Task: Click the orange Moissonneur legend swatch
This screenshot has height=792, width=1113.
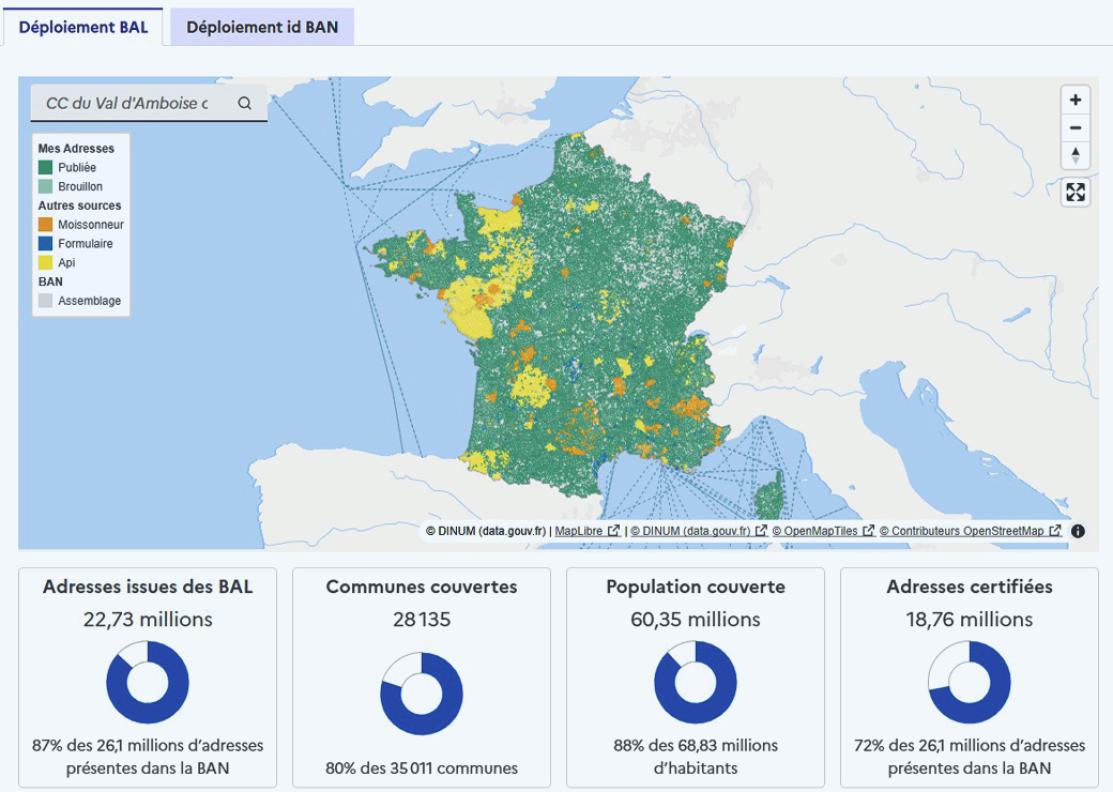Action: tap(45, 224)
